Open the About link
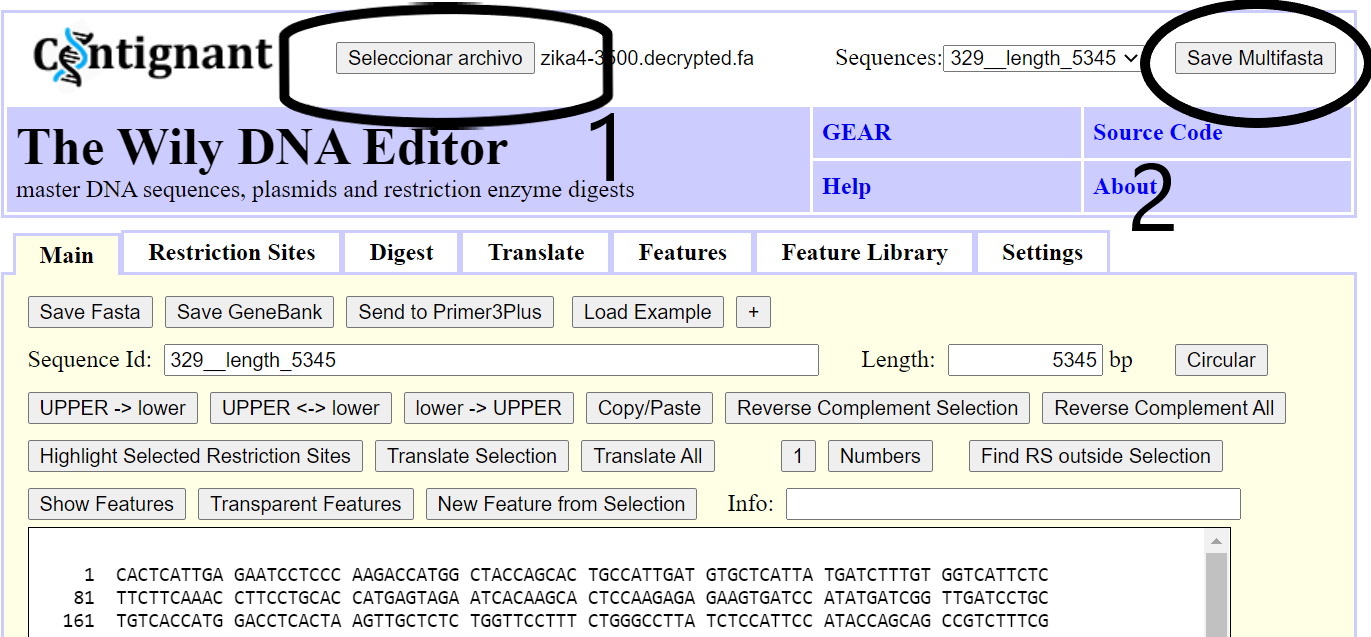This screenshot has width=1371, height=637. click(x=1125, y=187)
